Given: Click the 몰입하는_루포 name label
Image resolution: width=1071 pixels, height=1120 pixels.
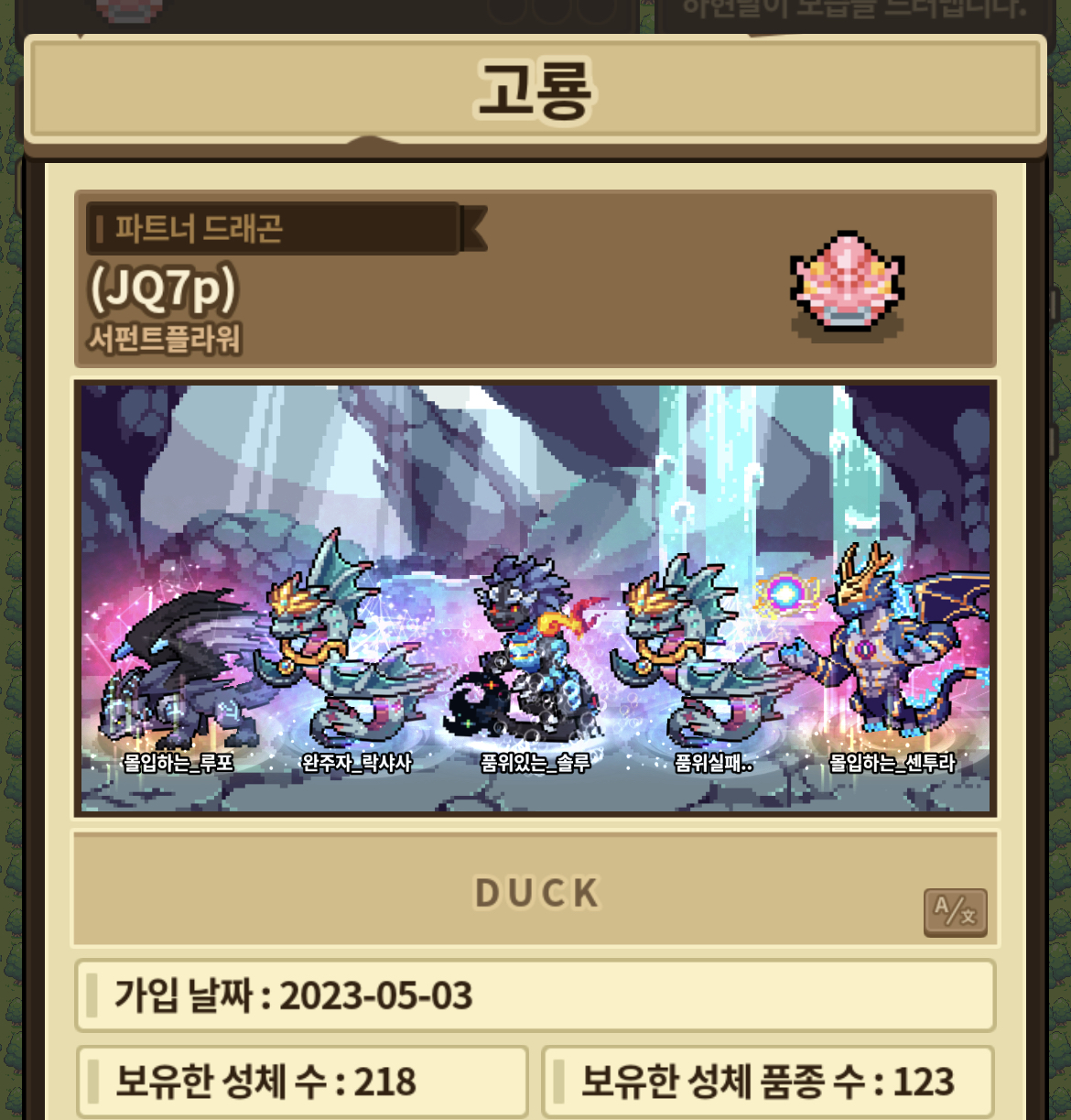Looking at the screenshot, I should [178, 763].
